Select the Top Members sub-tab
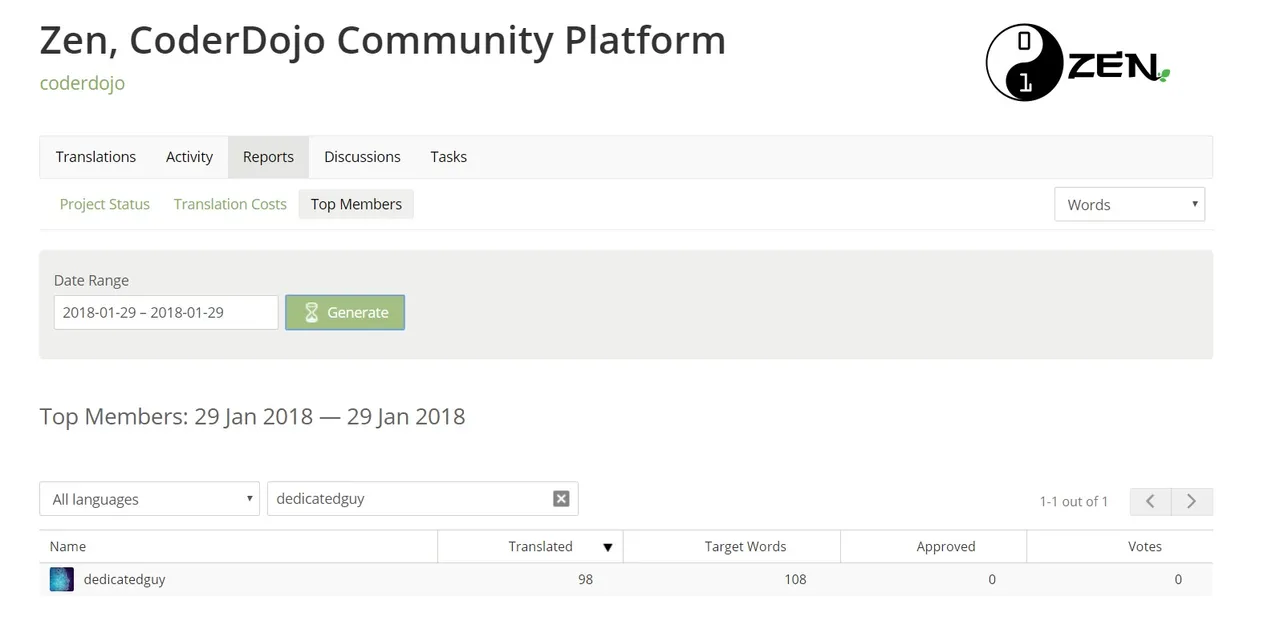1280x641 pixels. pos(356,204)
